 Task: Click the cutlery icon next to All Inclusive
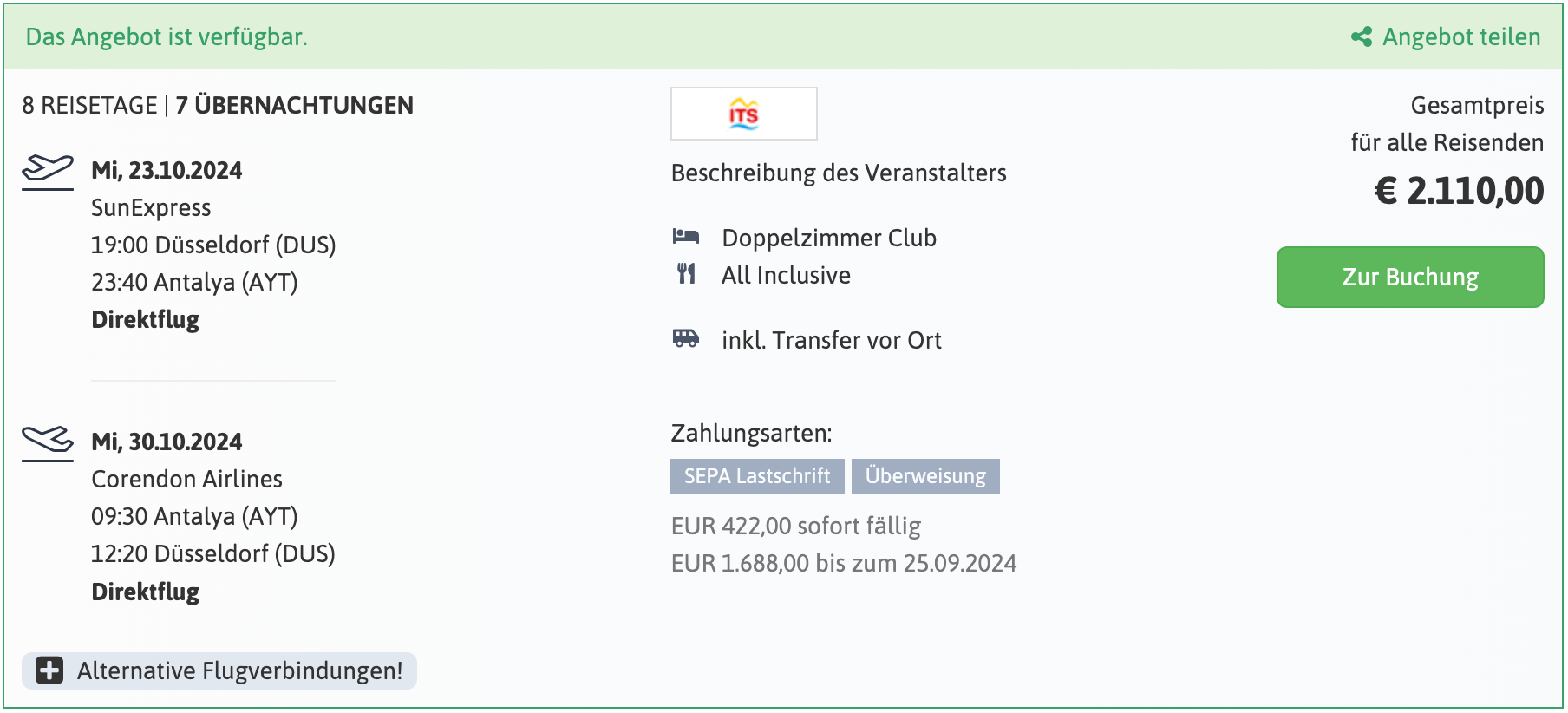coord(687,273)
